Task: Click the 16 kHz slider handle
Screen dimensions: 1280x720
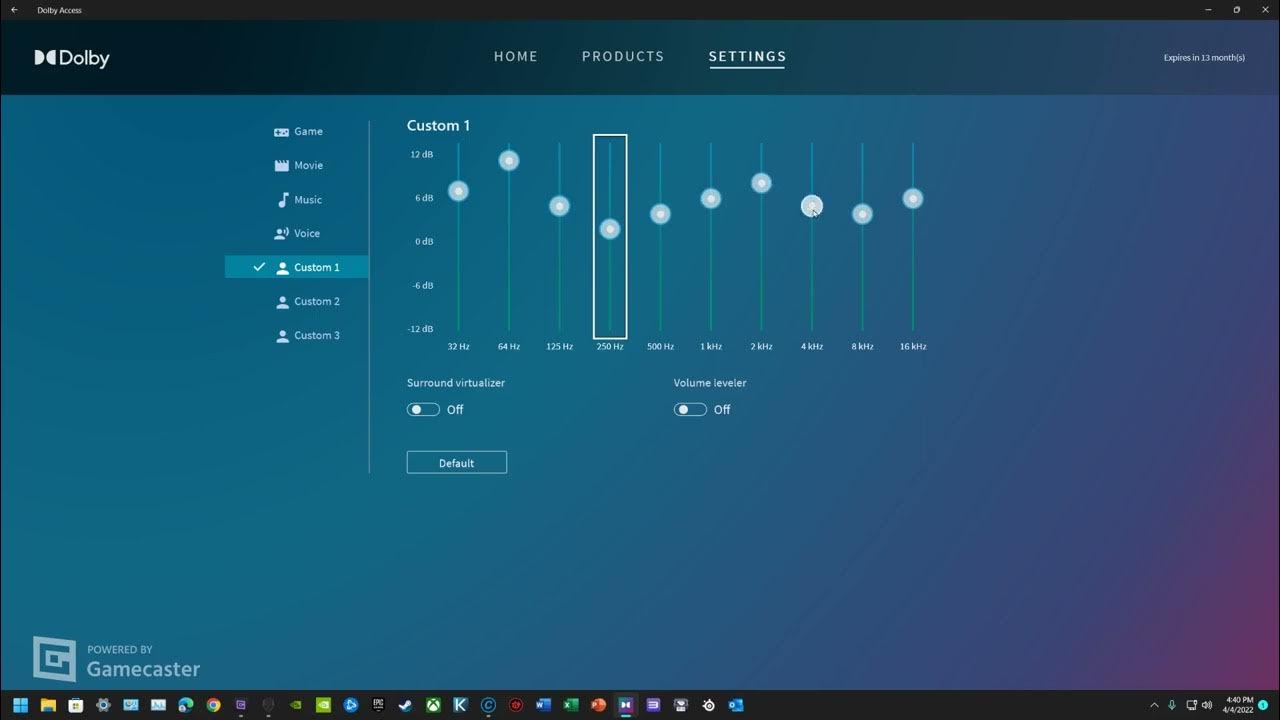Action: [913, 199]
